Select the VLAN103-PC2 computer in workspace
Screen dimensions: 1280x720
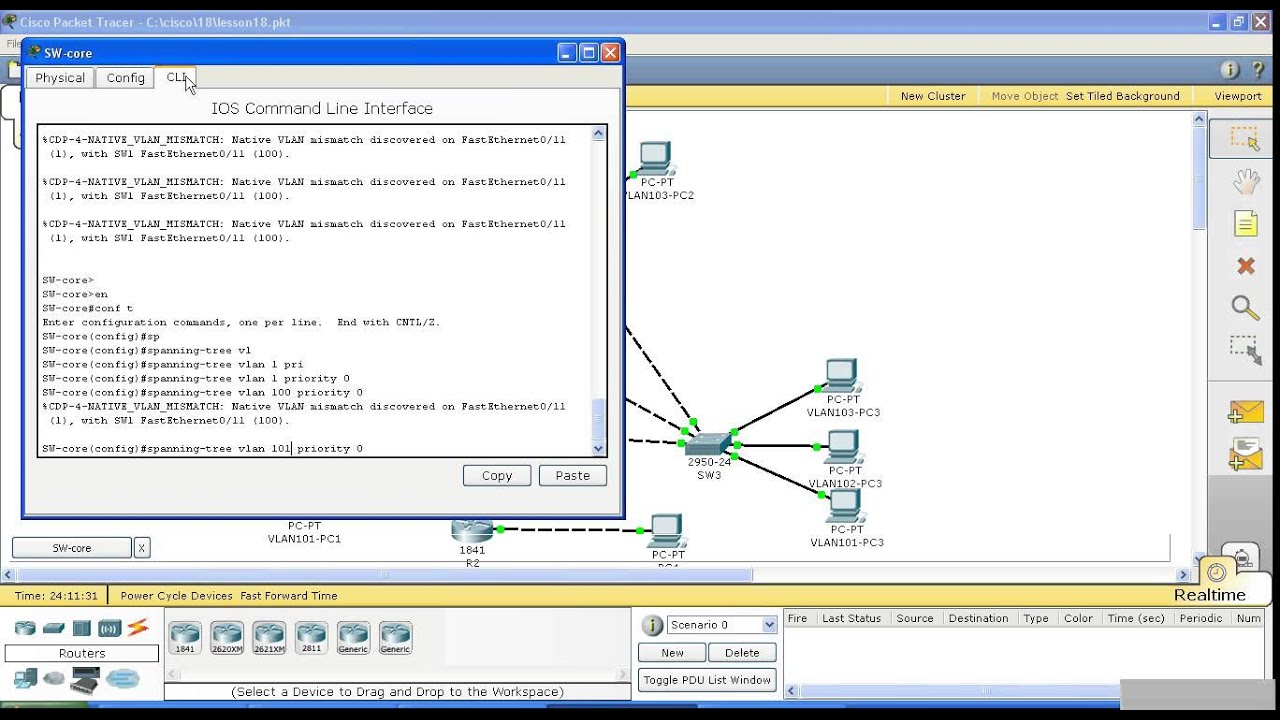click(656, 159)
